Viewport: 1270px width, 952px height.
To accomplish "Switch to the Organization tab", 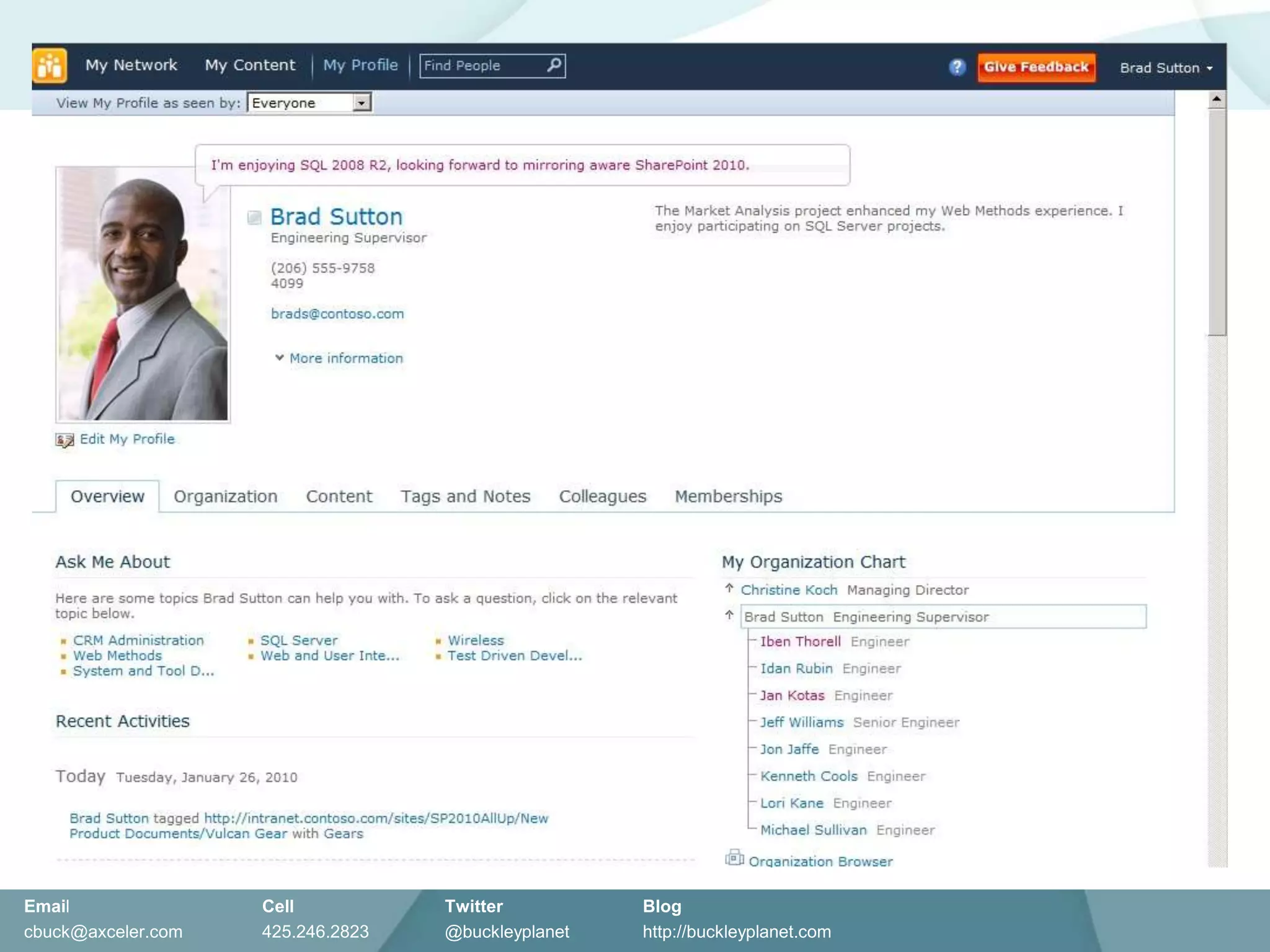I will 226,496.
